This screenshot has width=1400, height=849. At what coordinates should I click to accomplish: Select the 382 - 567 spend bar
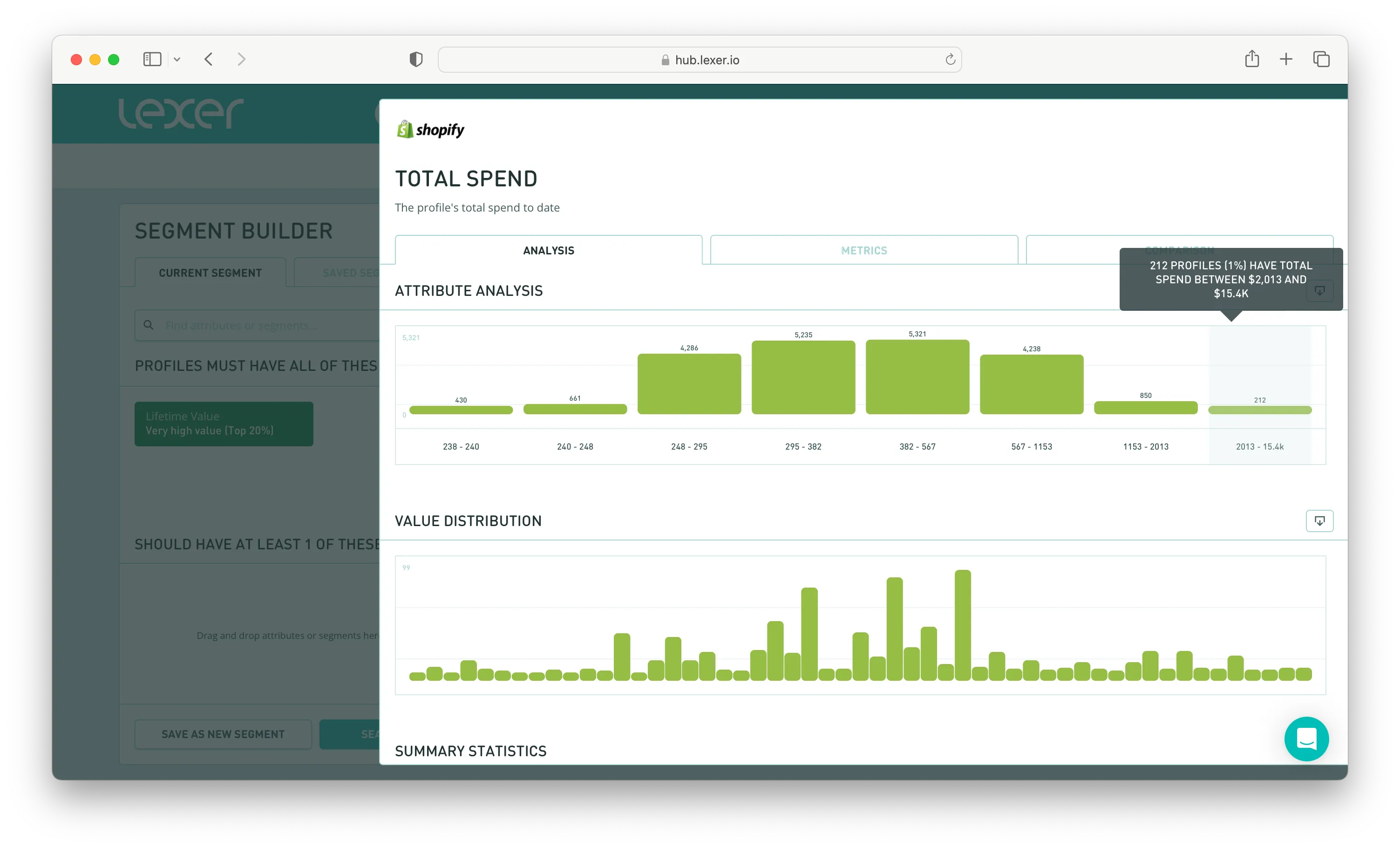point(917,377)
